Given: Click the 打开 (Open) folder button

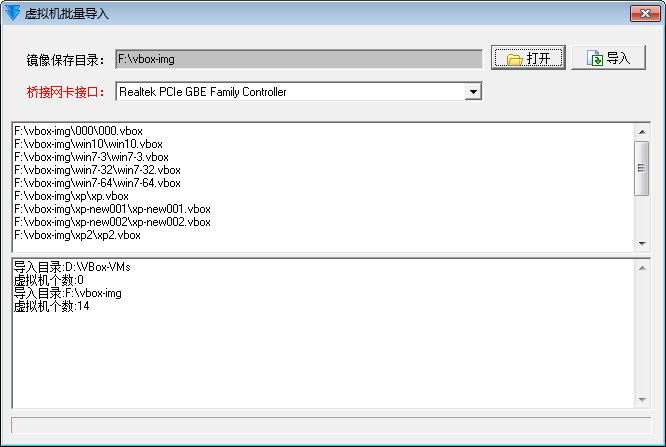Looking at the screenshot, I should (528, 57).
